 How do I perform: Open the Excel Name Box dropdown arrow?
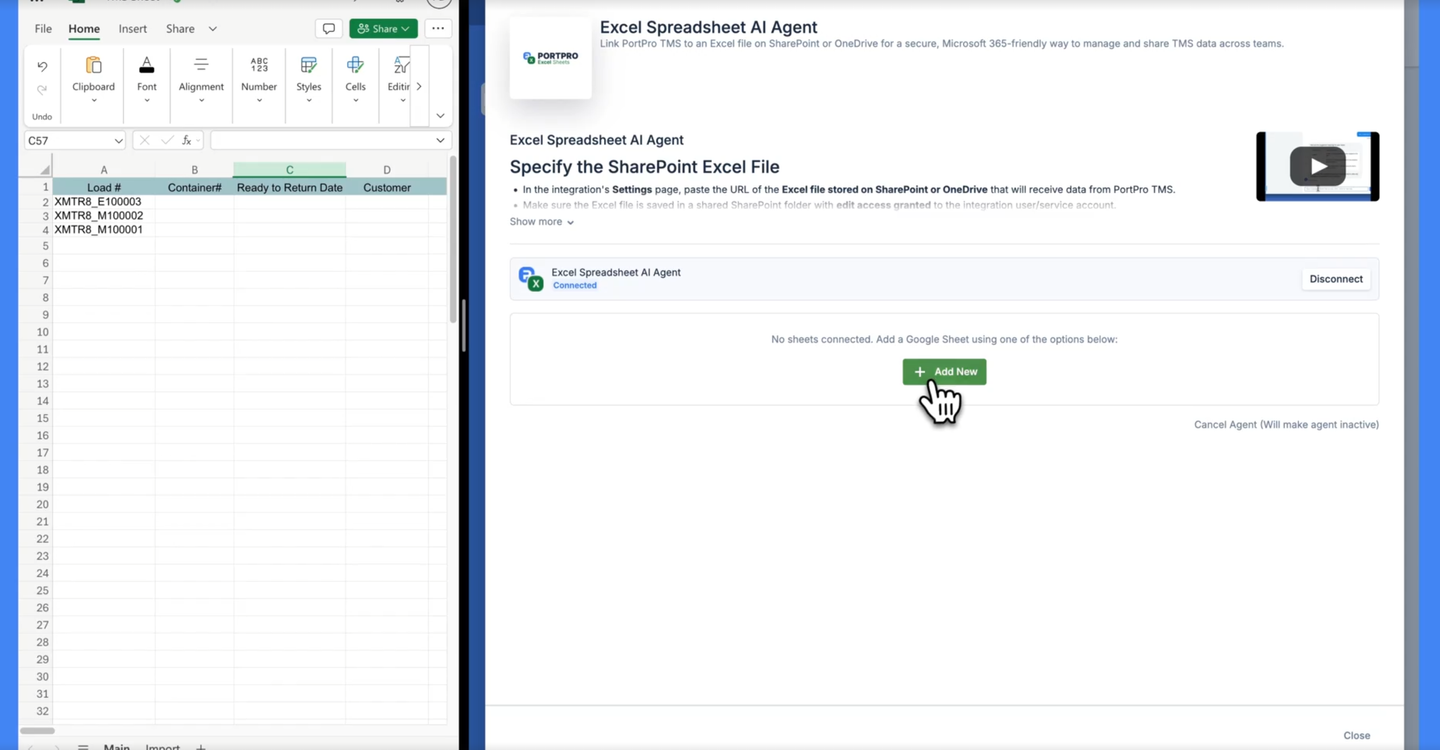pyautogui.click(x=118, y=141)
